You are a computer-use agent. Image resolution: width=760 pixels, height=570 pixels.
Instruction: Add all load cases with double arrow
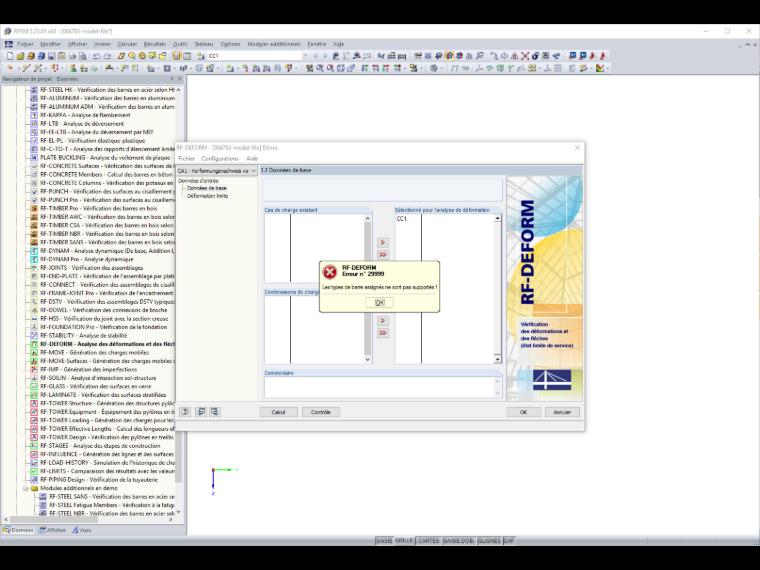coord(382,254)
